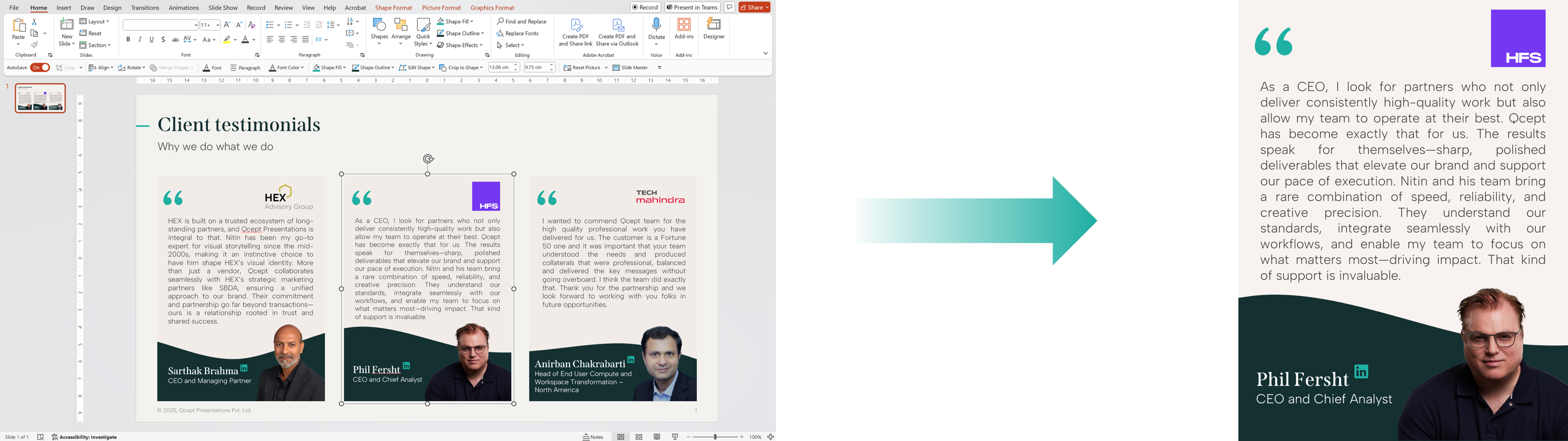
Task: Select slide 1 thumbnail in the panel
Action: click(40, 98)
